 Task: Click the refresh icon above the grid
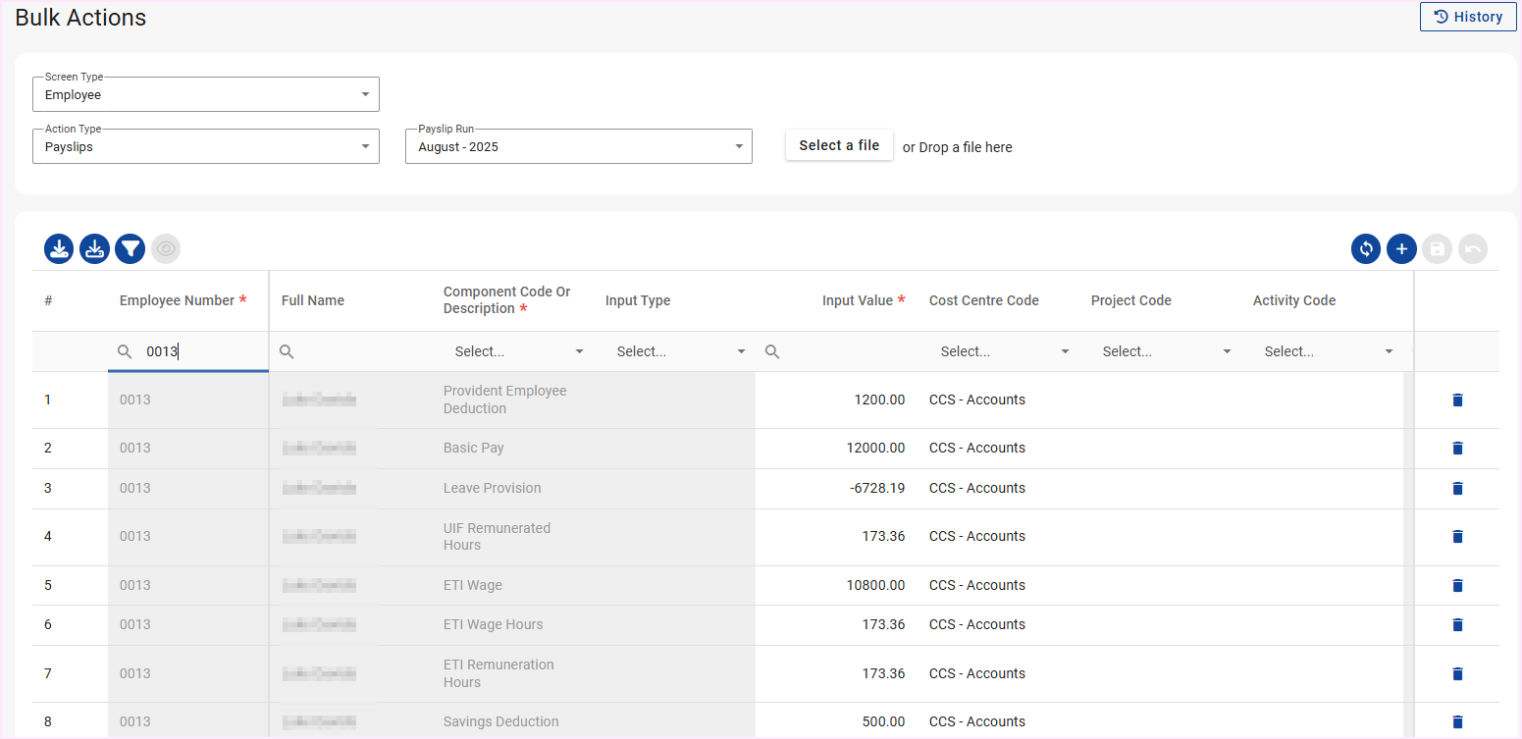pyautogui.click(x=1365, y=249)
